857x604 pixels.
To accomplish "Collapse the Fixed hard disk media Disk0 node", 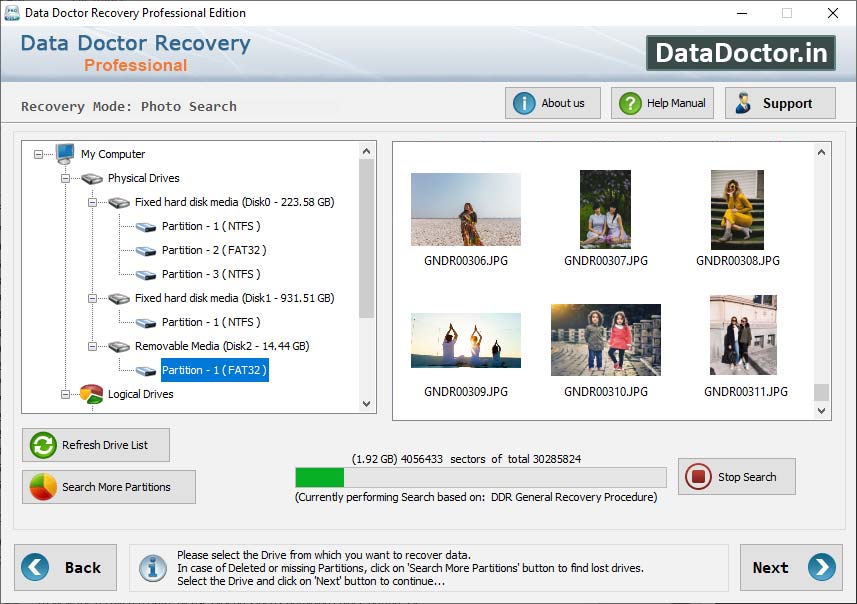I will point(92,201).
